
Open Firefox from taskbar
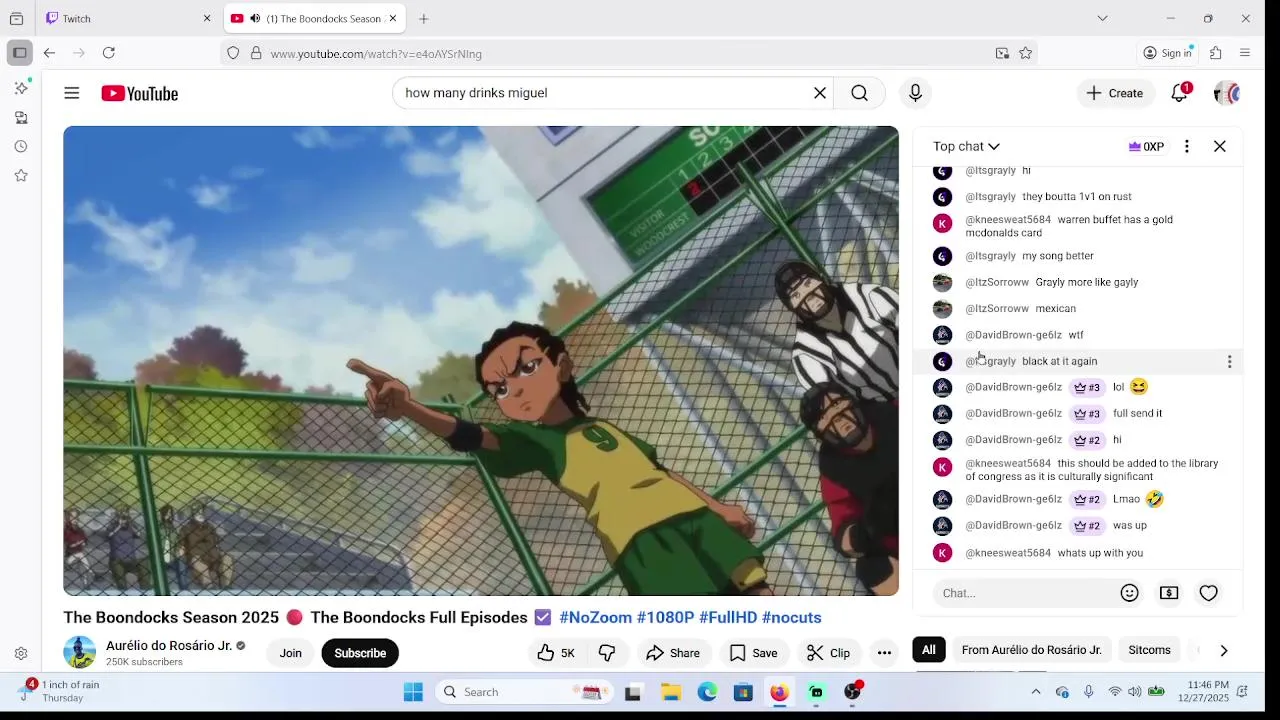(x=779, y=692)
